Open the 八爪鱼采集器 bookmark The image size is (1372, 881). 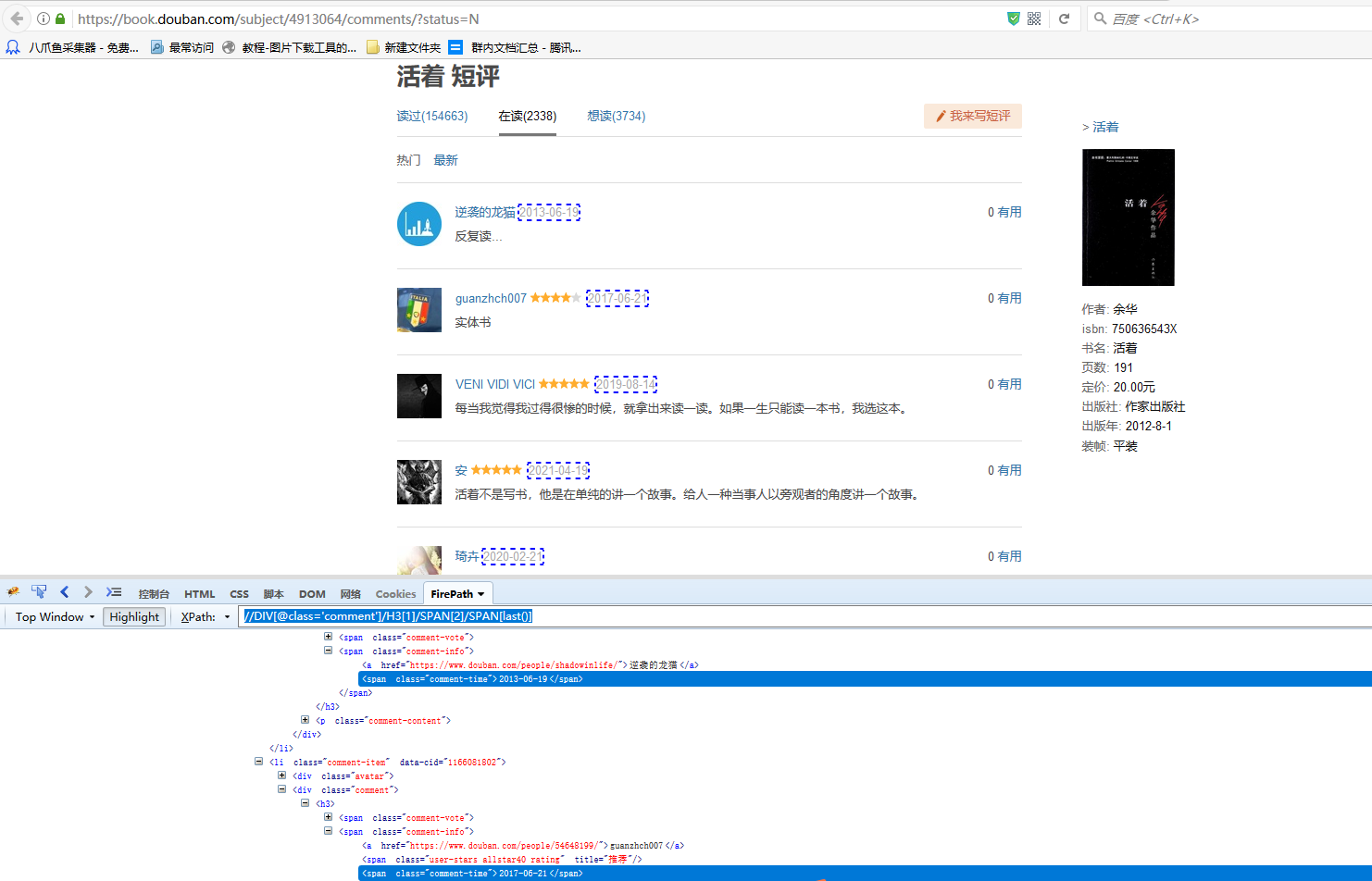(72, 47)
